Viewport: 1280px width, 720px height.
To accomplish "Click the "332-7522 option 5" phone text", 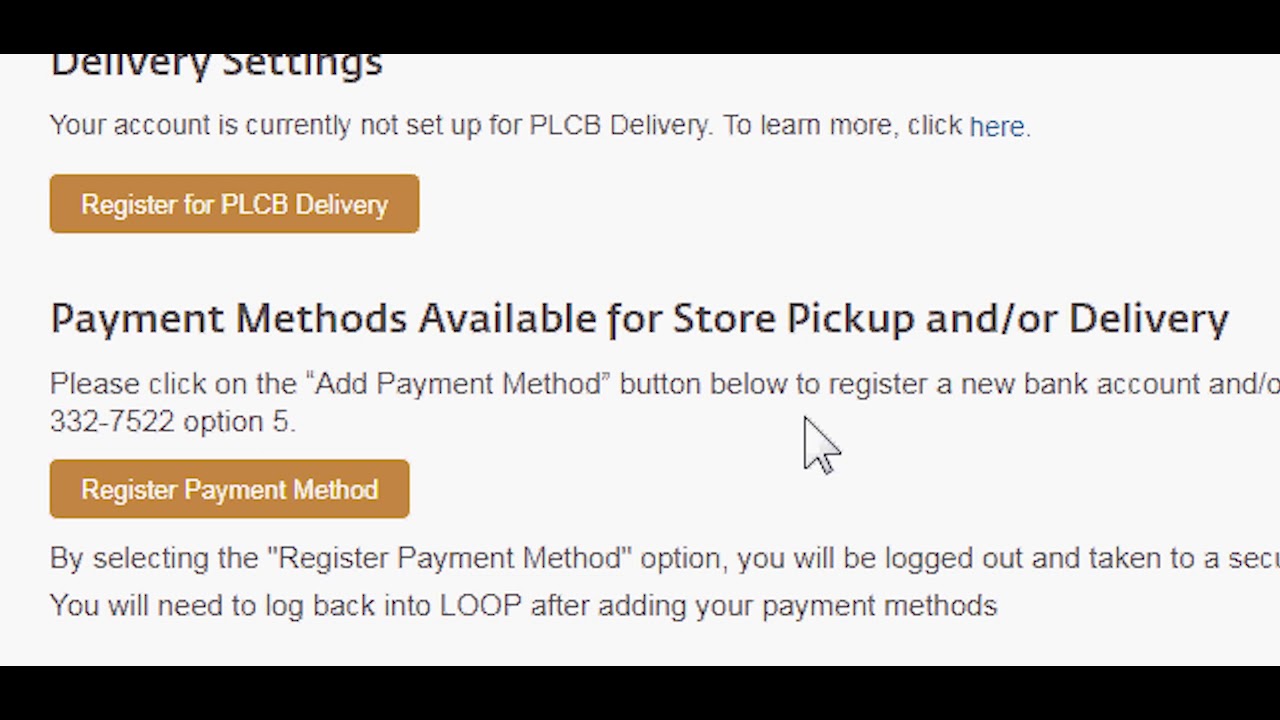I will 171,422.
